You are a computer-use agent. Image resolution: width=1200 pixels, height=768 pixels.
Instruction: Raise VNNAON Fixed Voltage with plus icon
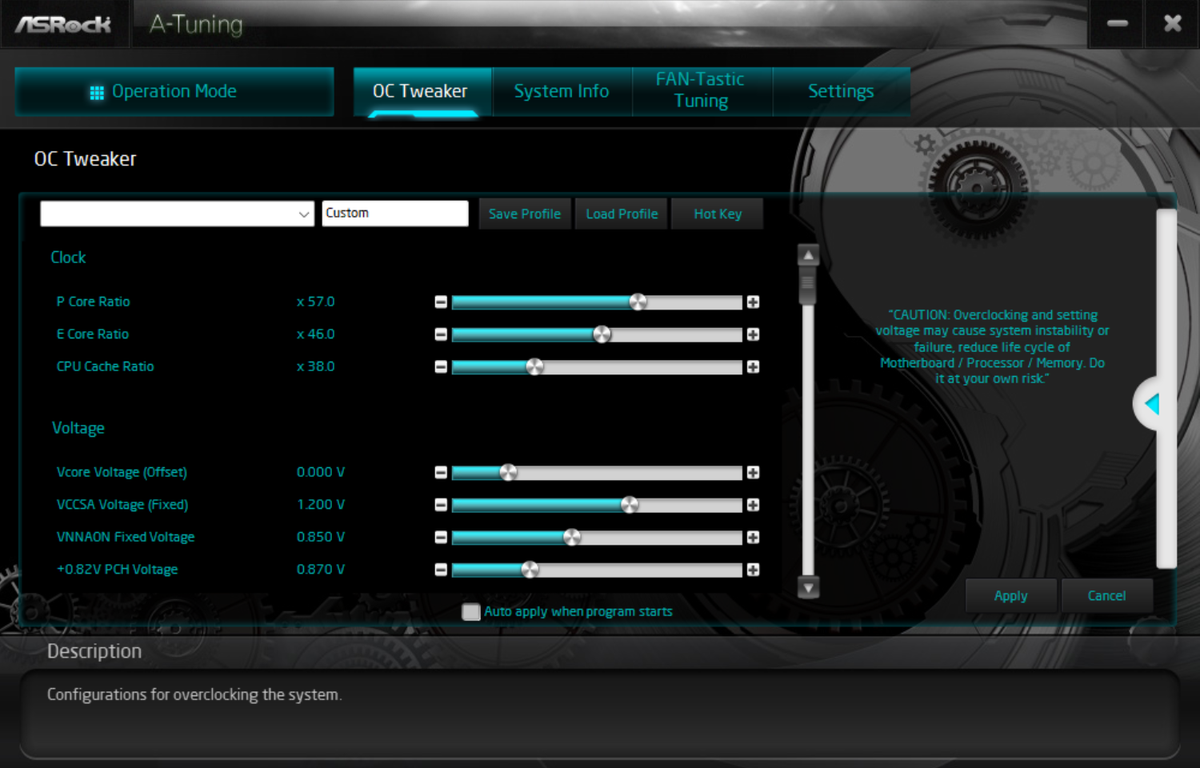point(753,538)
